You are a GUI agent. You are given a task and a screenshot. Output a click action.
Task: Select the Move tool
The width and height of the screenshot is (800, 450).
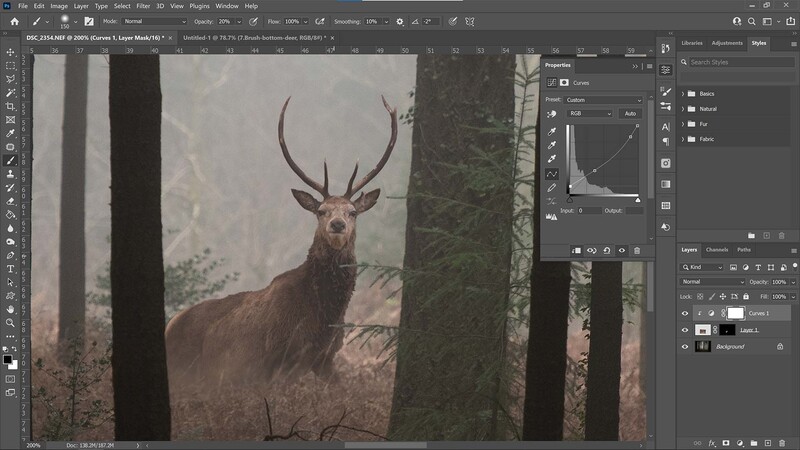point(10,52)
